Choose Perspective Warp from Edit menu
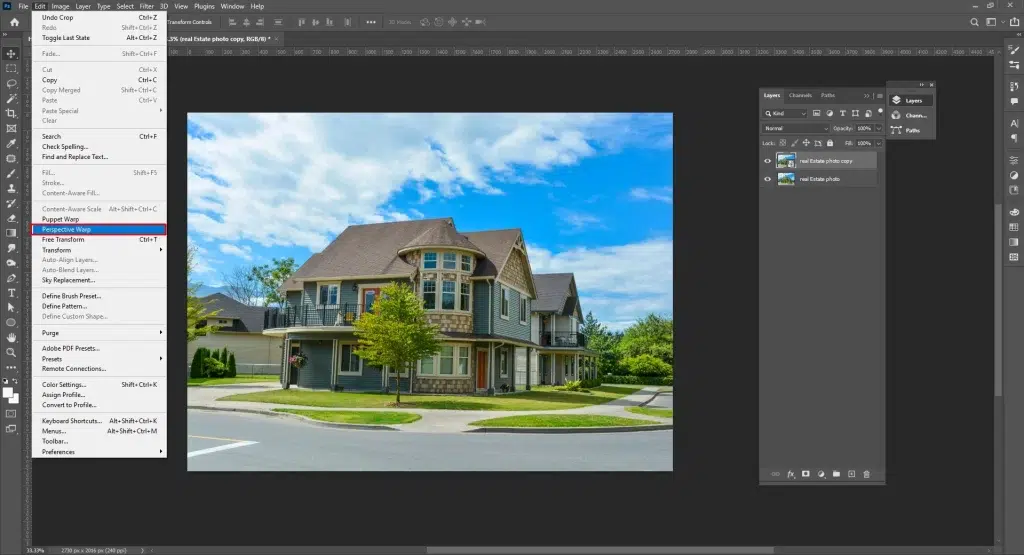Viewport: 1024px width, 555px height. point(99,229)
